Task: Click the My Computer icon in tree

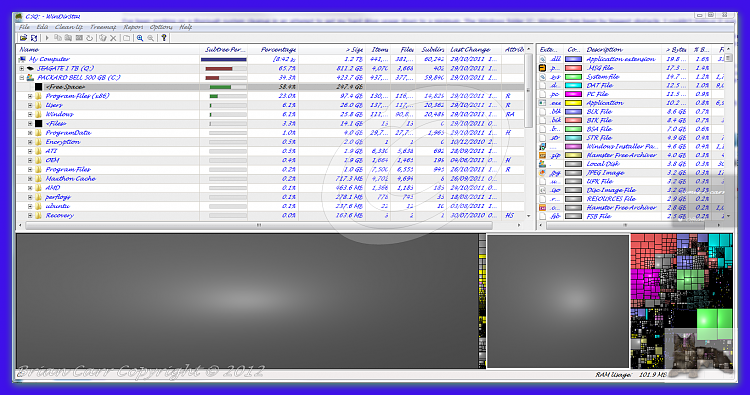Action: 22,59
